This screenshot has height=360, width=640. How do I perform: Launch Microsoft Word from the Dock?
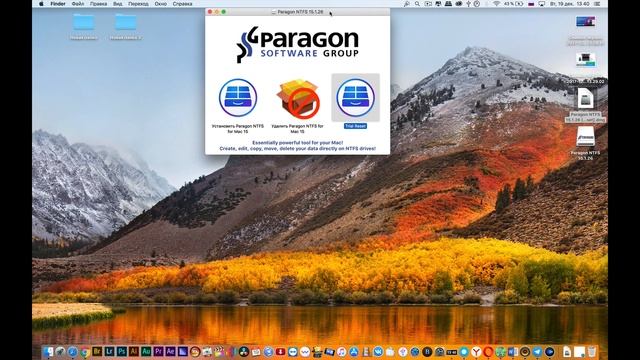[x=512, y=351]
